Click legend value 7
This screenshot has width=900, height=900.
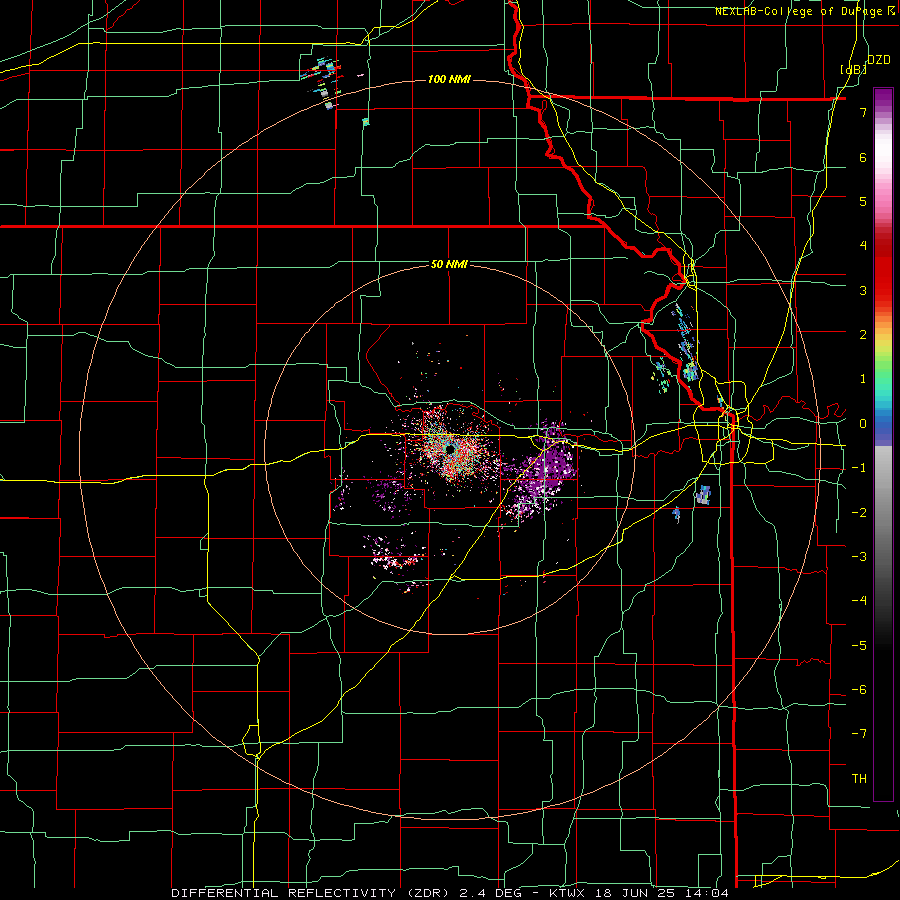[863, 112]
